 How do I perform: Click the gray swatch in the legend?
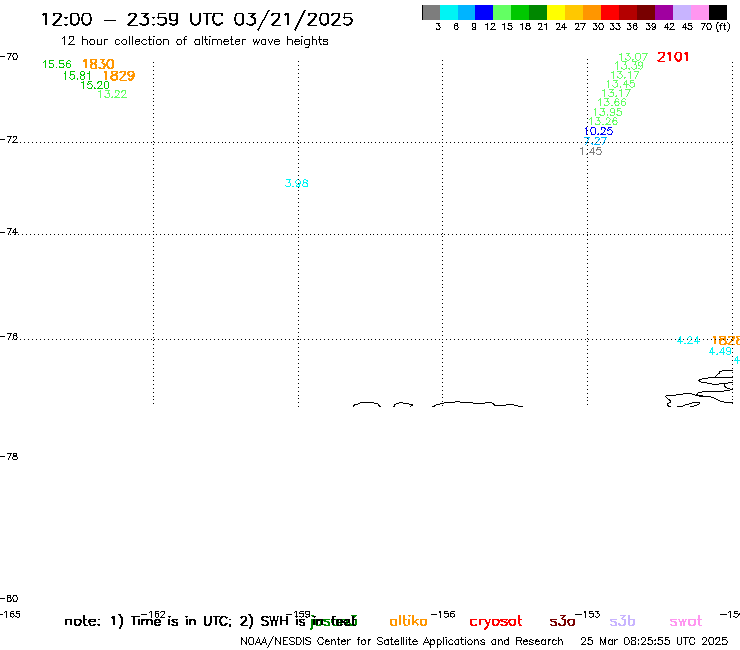point(431,12)
